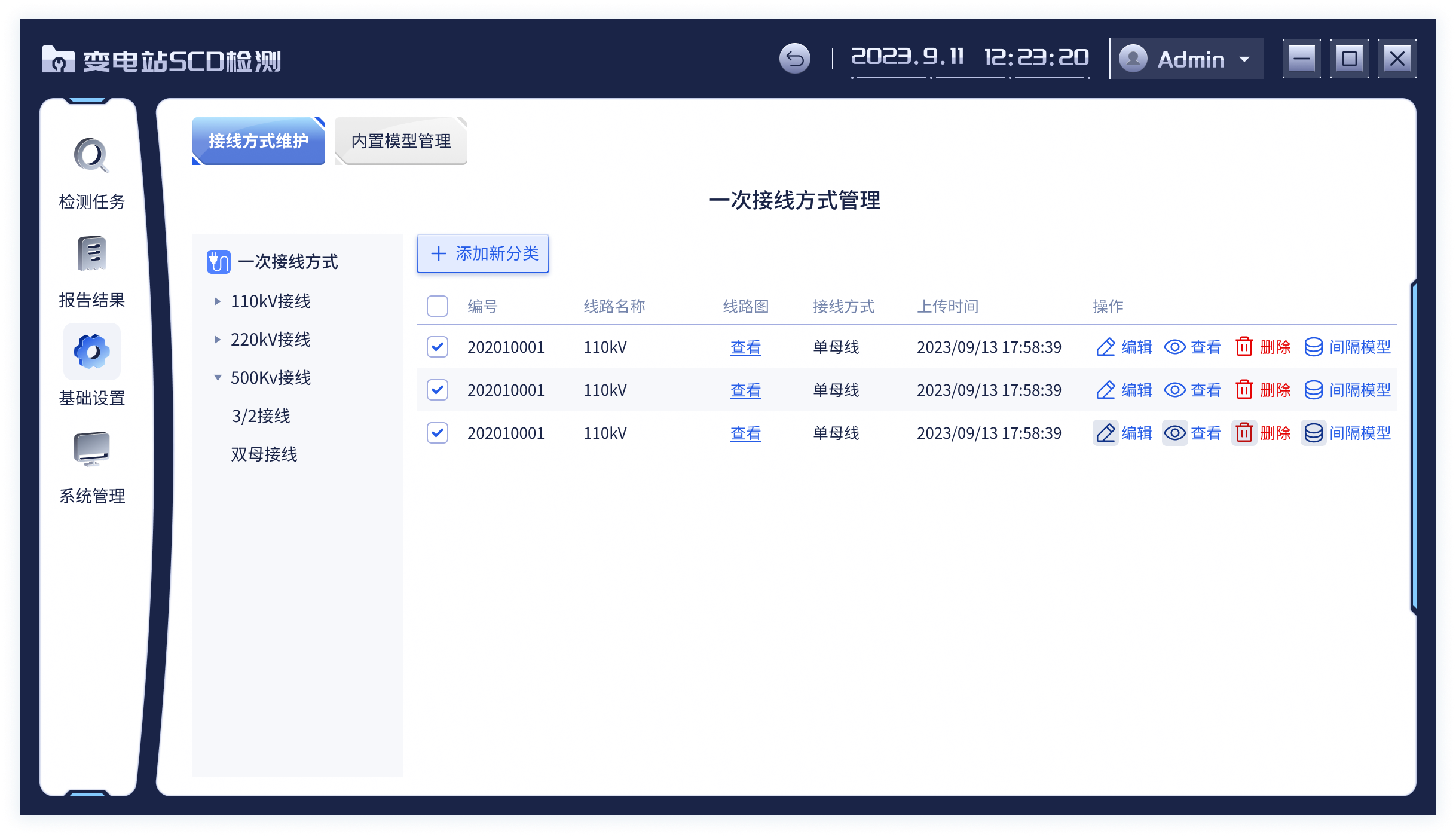Click the 接线方式 column header
The image size is (1456, 837).
pos(844,307)
